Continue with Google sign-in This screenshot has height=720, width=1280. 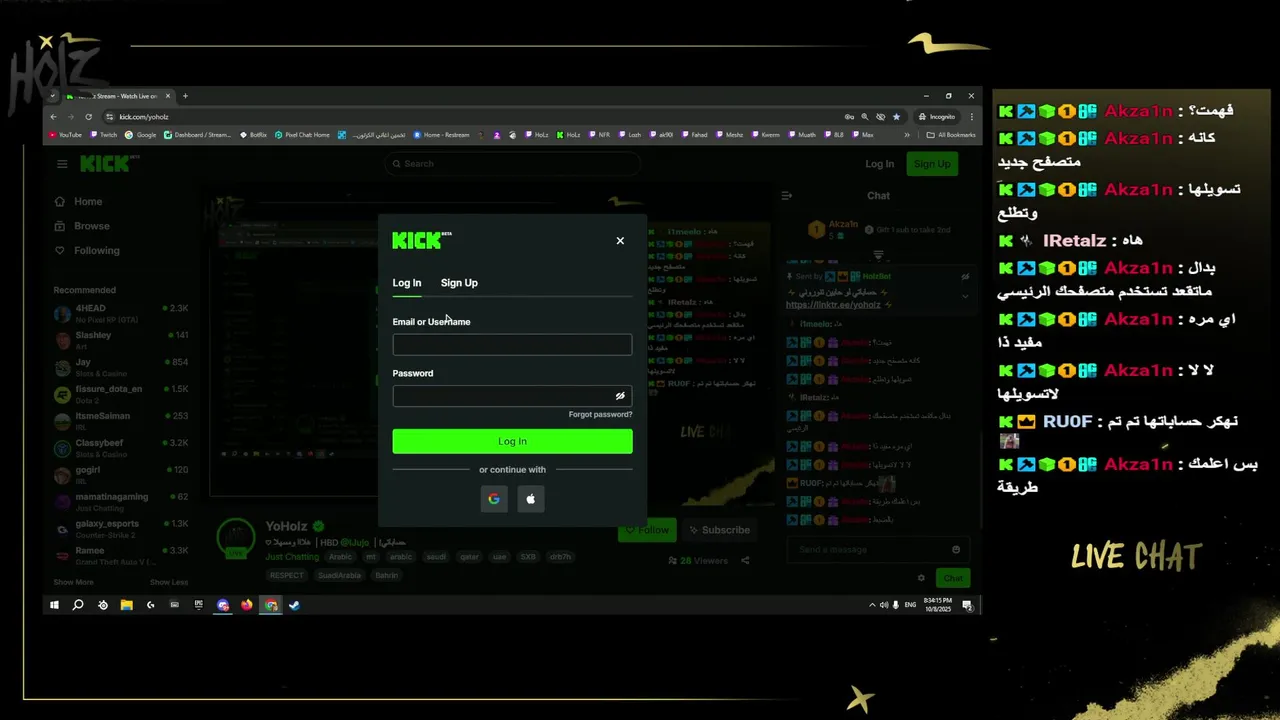pyautogui.click(x=494, y=499)
